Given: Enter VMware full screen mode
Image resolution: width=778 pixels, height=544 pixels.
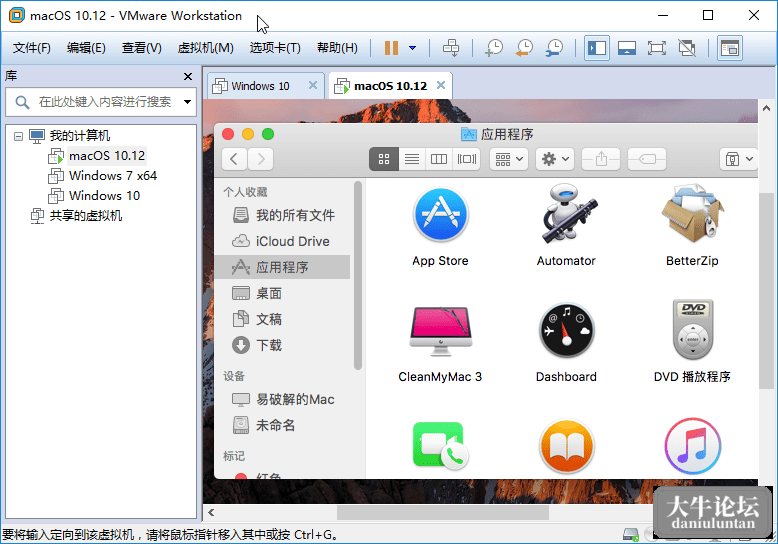Looking at the screenshot, I should click(657, 48).
